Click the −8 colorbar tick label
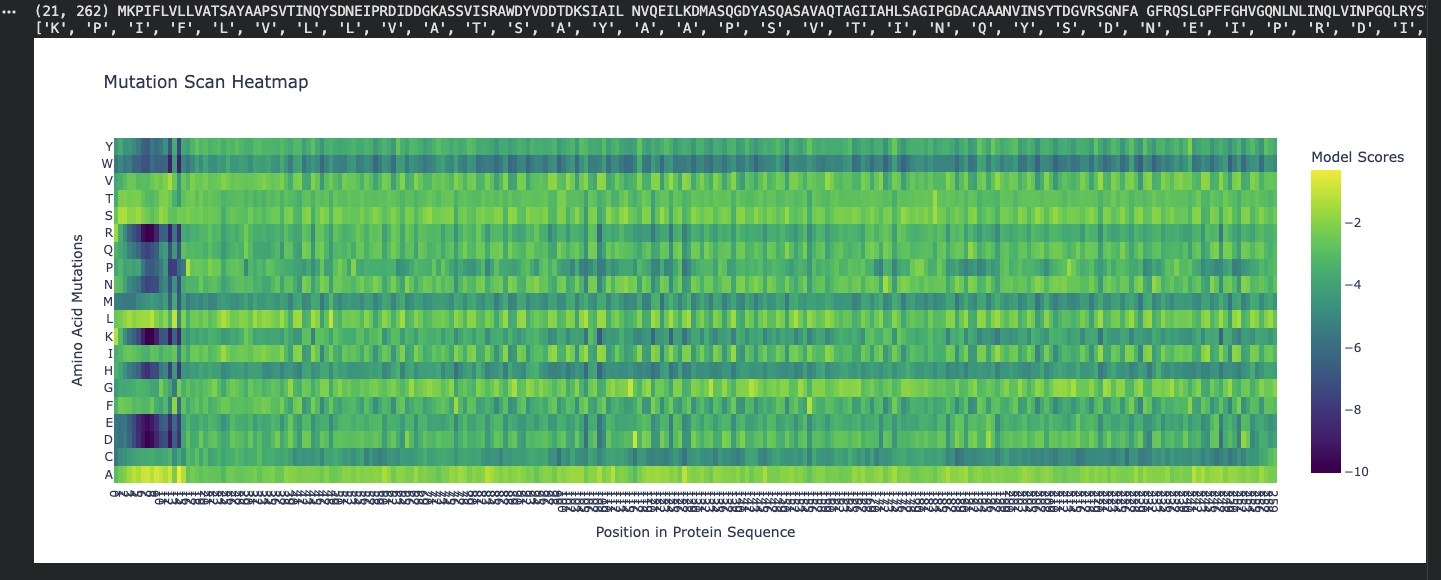1441x580 pixels. coord(1354,409)
